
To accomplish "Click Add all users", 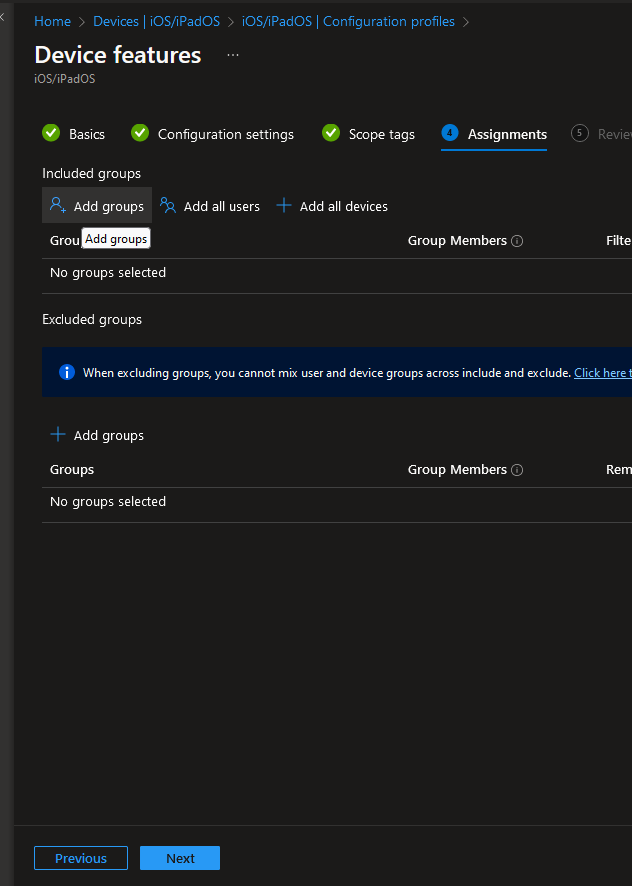I will (x=210, y=206).
